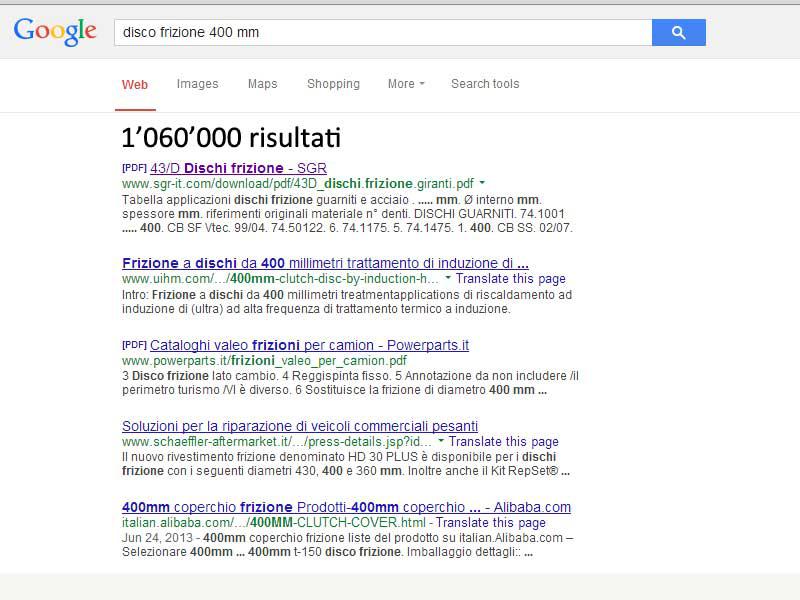Select the Web tab

(x=135, y=85)
